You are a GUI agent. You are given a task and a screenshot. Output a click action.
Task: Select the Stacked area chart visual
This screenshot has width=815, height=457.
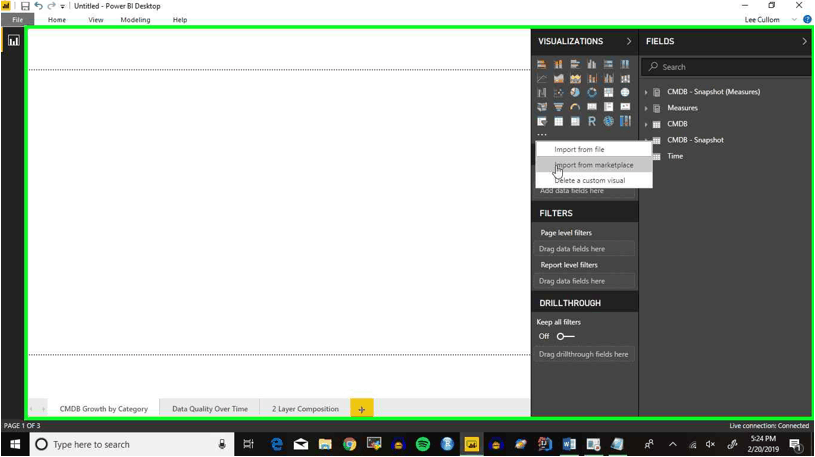[575, 79]
